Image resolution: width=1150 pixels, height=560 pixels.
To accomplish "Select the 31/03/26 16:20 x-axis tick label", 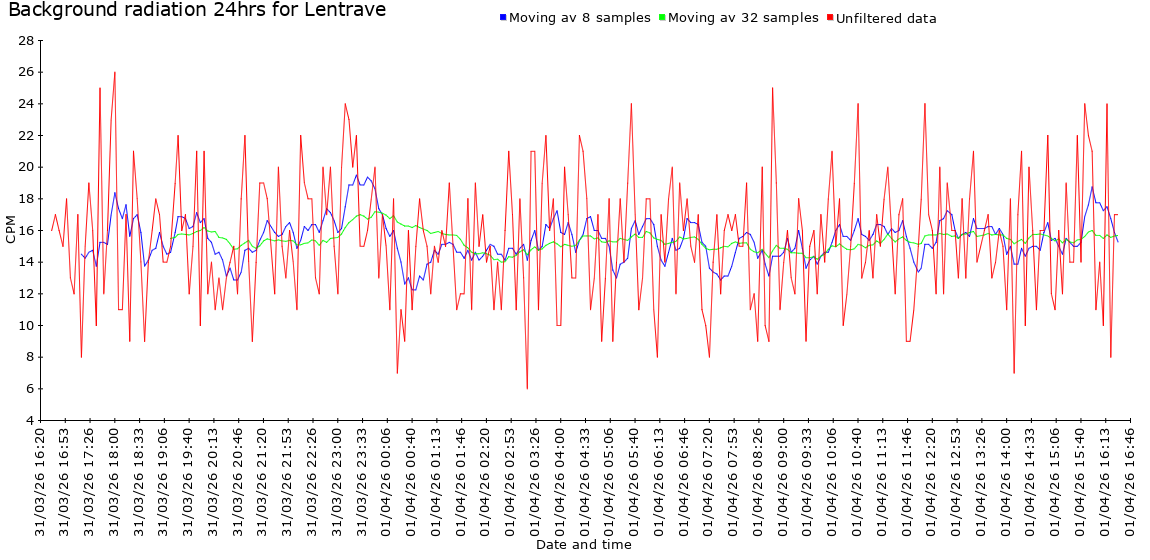I will click(x=41, y=481).
